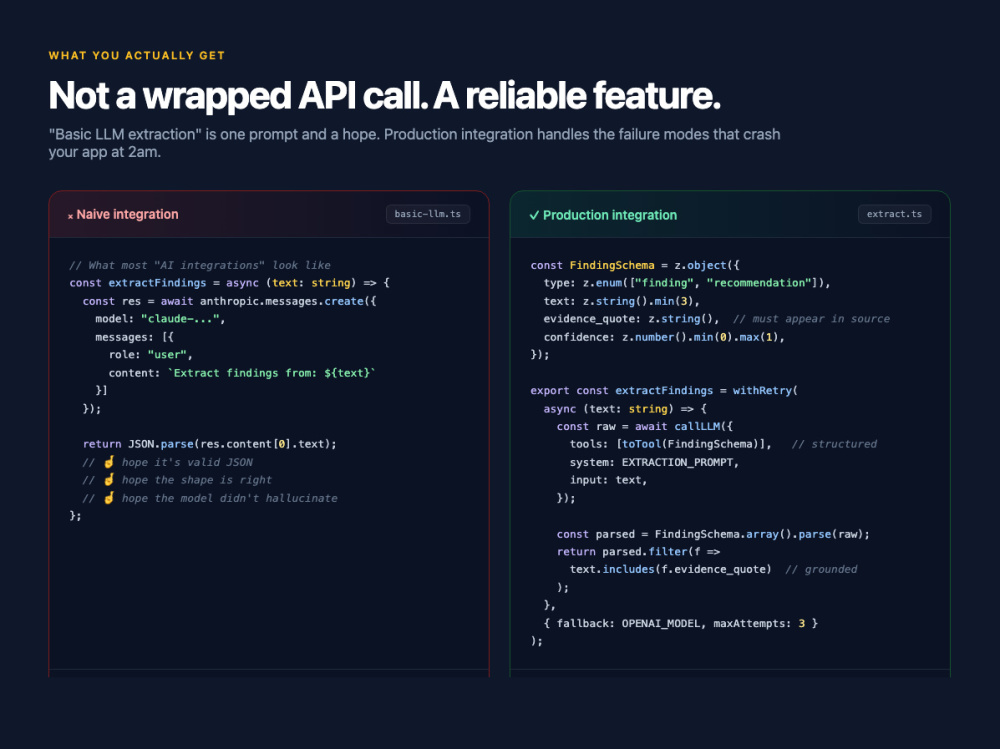
Task: Click 'export const extractFindings = withRetry('
Action: (664, 390)
